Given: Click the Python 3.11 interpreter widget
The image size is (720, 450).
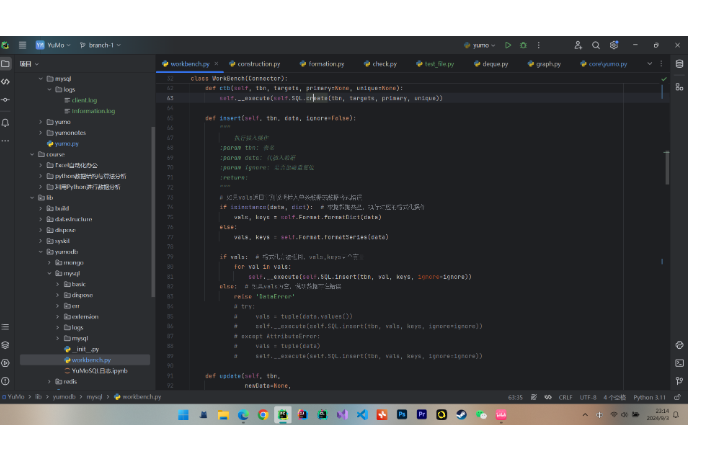Looking at the screenshot, I should pos(649,397).
